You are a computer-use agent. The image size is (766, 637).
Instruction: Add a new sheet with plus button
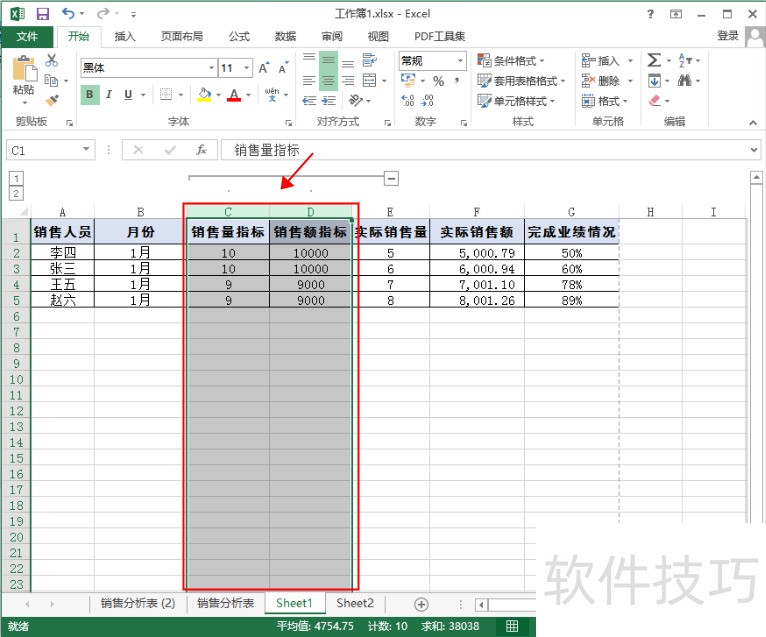pos(421,604)
